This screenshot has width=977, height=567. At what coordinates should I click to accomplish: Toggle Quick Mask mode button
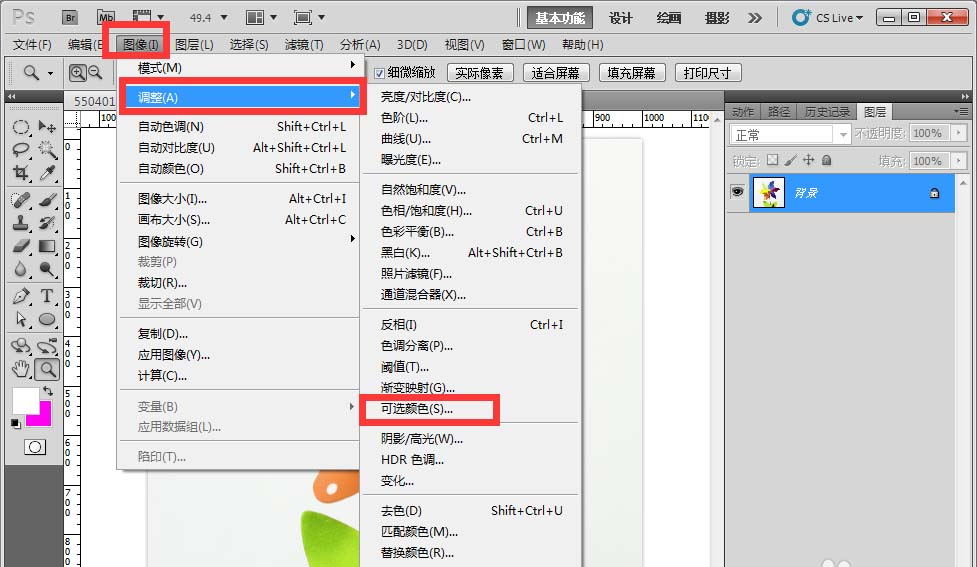tap(35, 447)
